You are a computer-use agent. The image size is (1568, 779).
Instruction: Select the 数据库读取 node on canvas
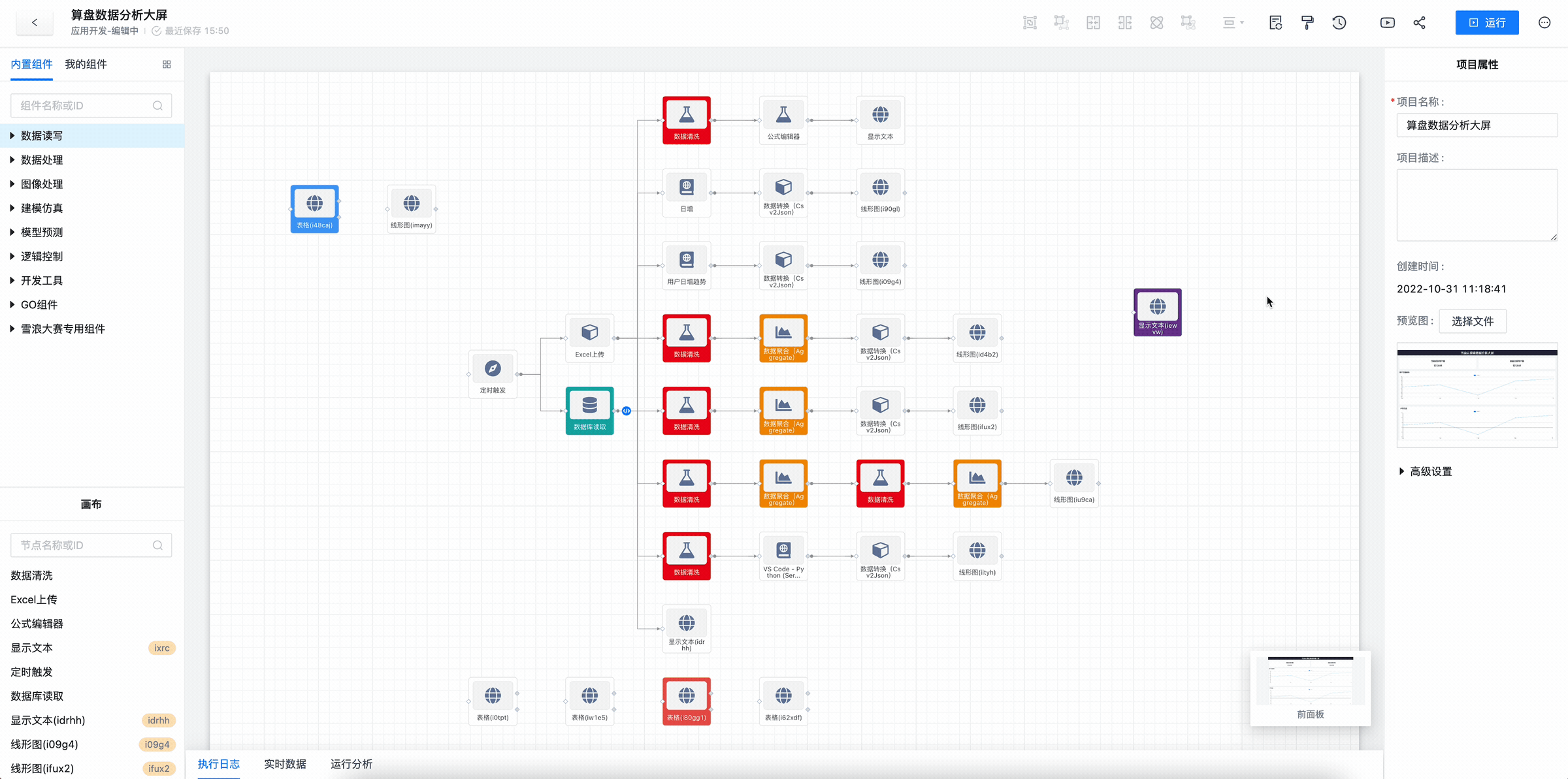[589, 410]
